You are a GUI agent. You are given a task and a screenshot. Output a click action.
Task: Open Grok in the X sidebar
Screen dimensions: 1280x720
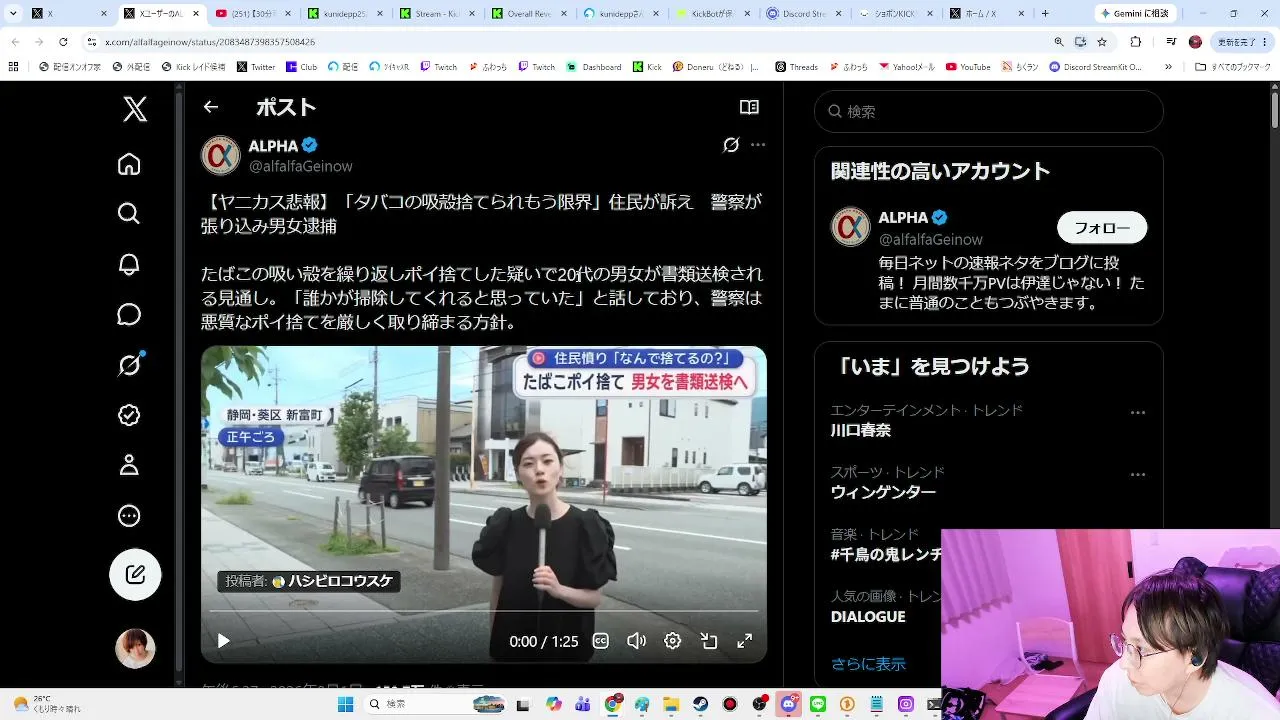[x=129, y=365]
